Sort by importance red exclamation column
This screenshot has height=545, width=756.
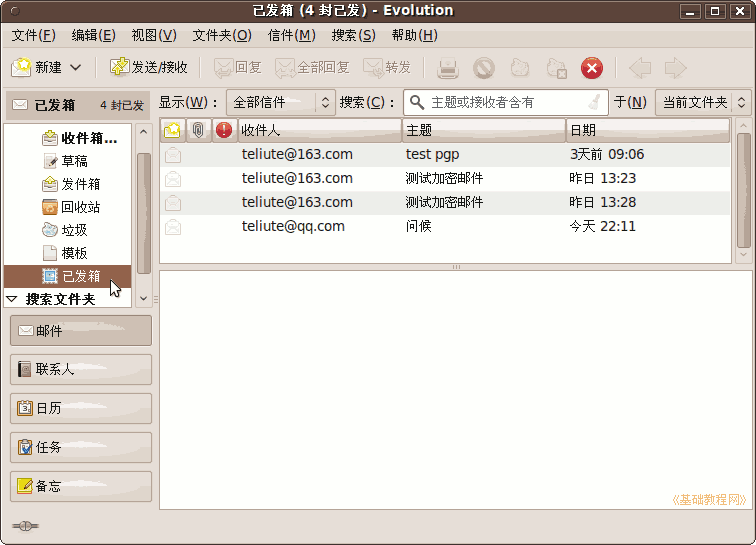[x=224, y=130]
